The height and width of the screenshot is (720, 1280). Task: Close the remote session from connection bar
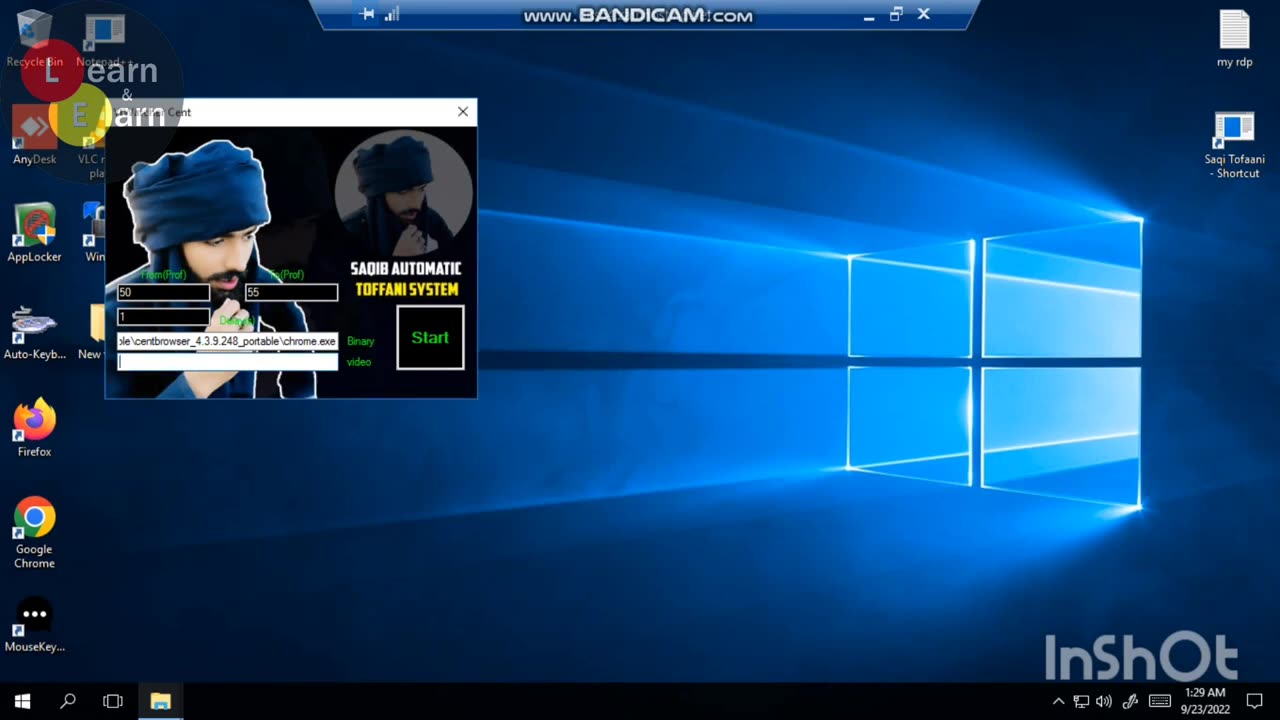(924, 14)
